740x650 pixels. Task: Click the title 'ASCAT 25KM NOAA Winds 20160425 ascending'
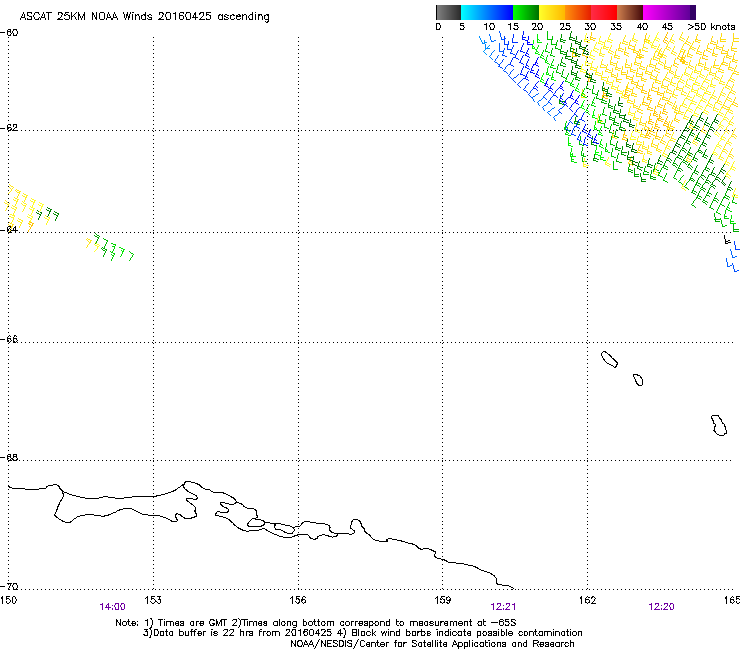(144, 17)
